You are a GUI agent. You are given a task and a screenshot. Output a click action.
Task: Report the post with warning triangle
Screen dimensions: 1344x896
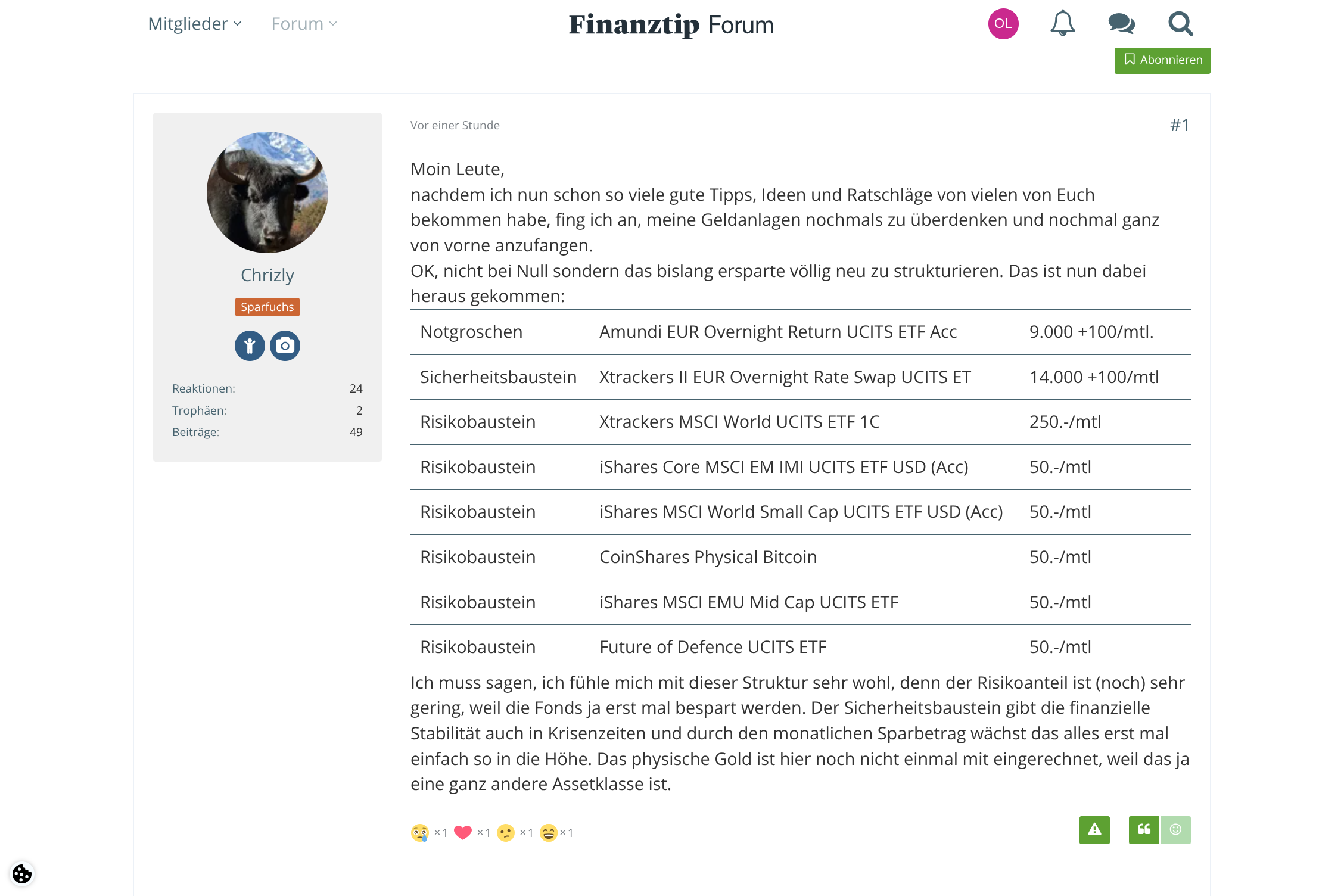point(1094,830)
